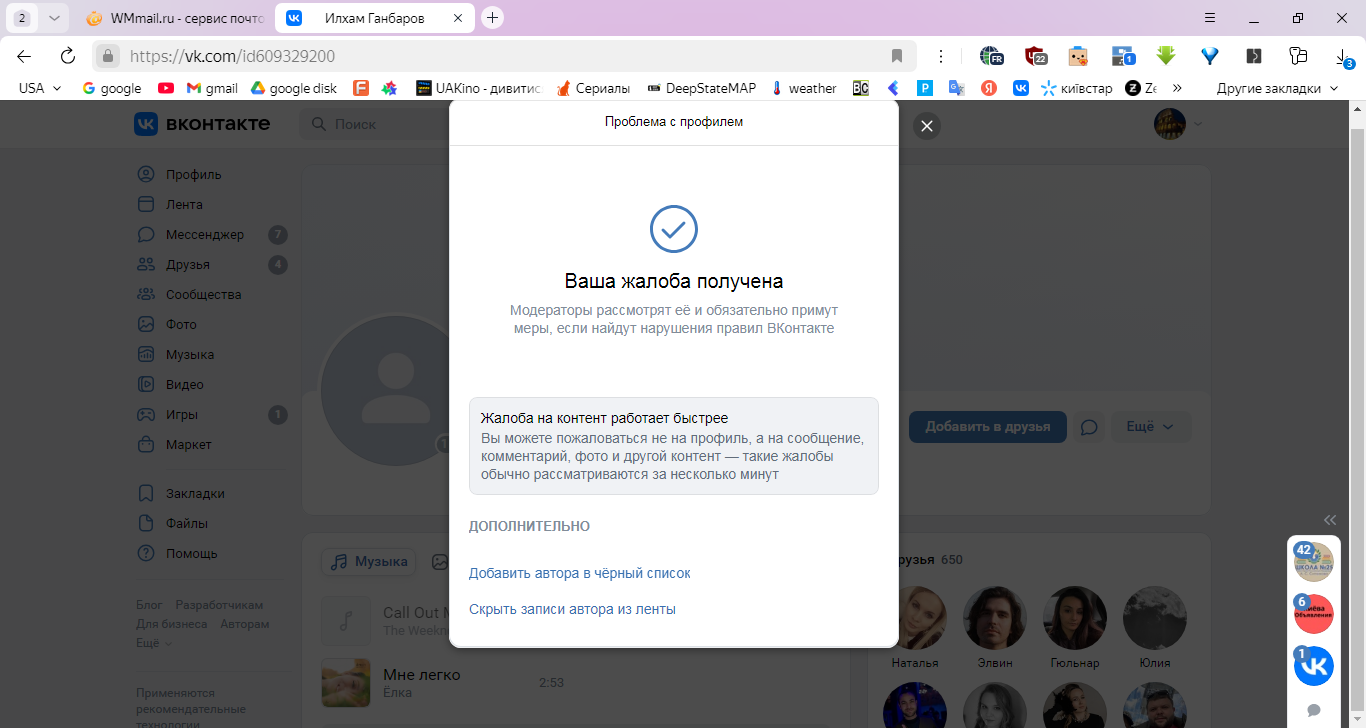Click the Видео sidebar icon
Image resolution: width=1366 pixels, height=728 pixels.
tap(147, 385)
